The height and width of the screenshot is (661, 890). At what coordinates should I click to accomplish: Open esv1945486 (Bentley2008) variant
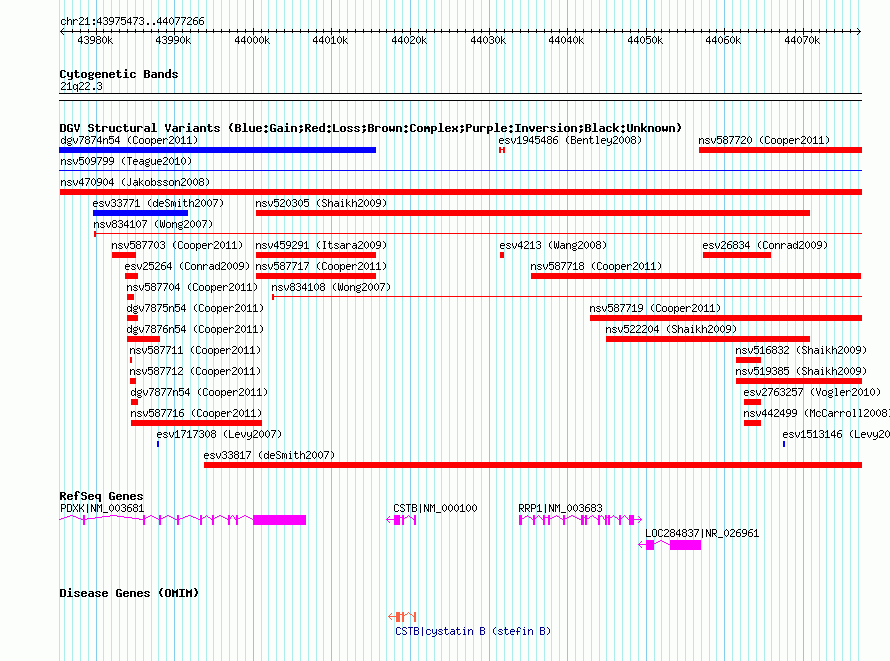tap(570, 140)
